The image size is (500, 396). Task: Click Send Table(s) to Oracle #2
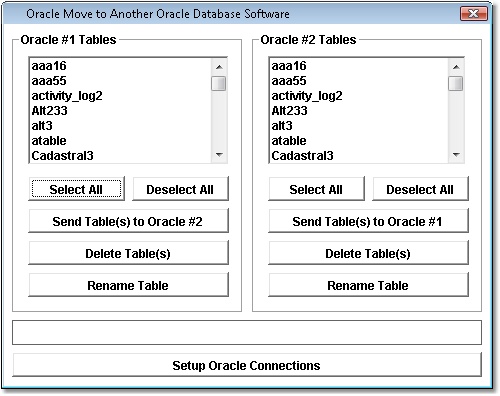(128, 221)
